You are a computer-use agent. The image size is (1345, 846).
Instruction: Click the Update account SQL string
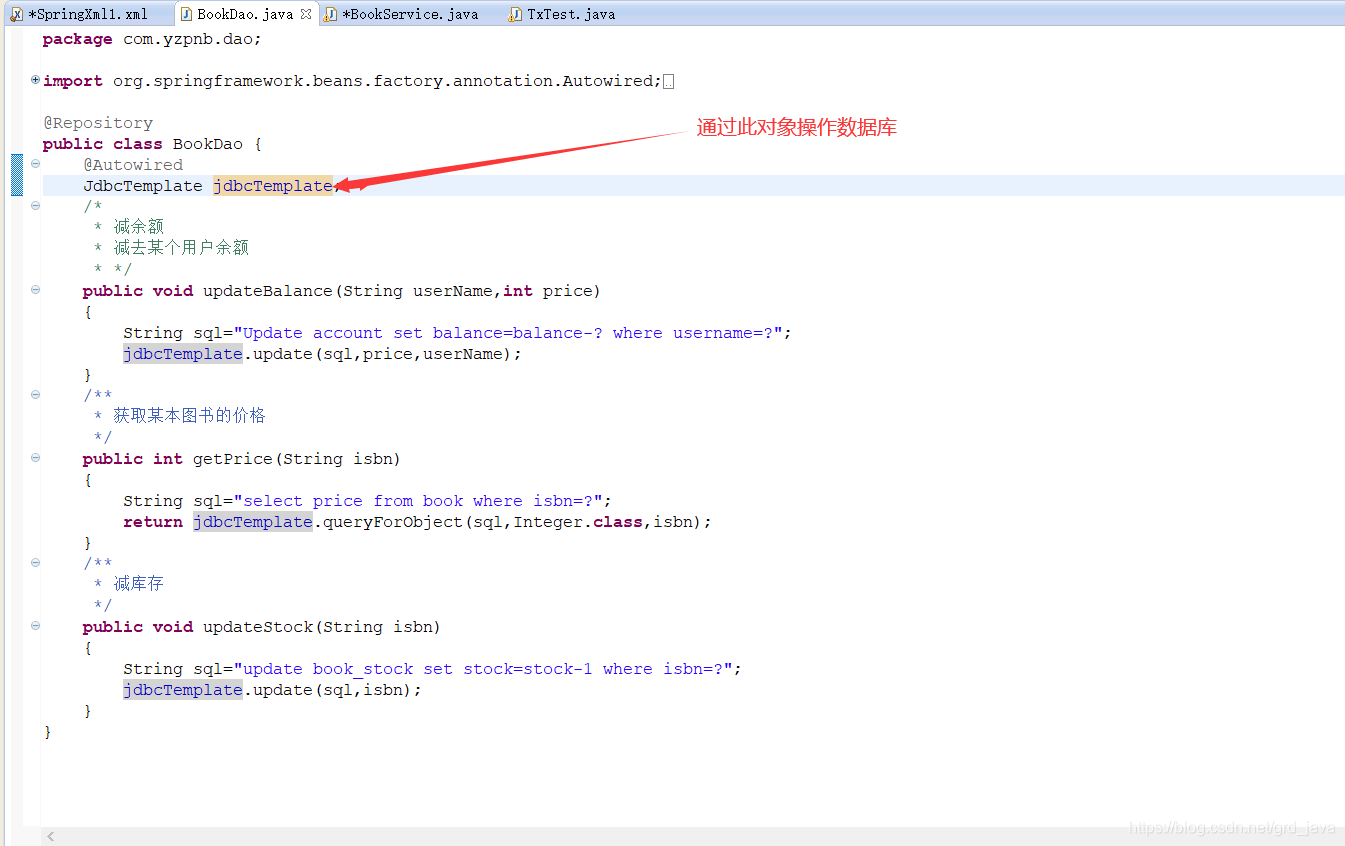tap(513, 333)
